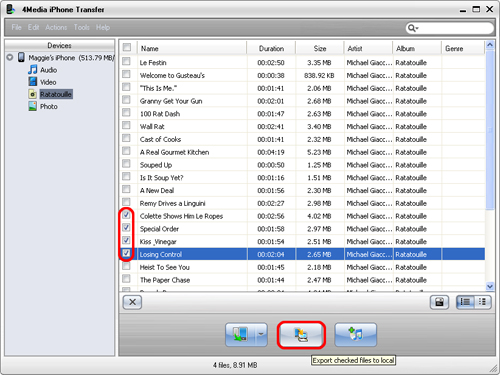Check the Heist To See You checkbox

126,266
